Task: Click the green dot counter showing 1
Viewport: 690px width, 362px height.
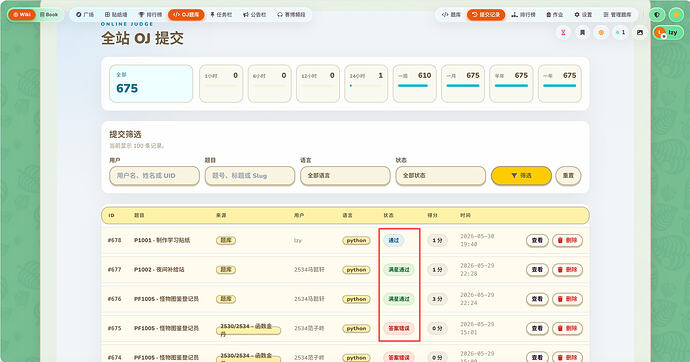Action: [620, 33]
